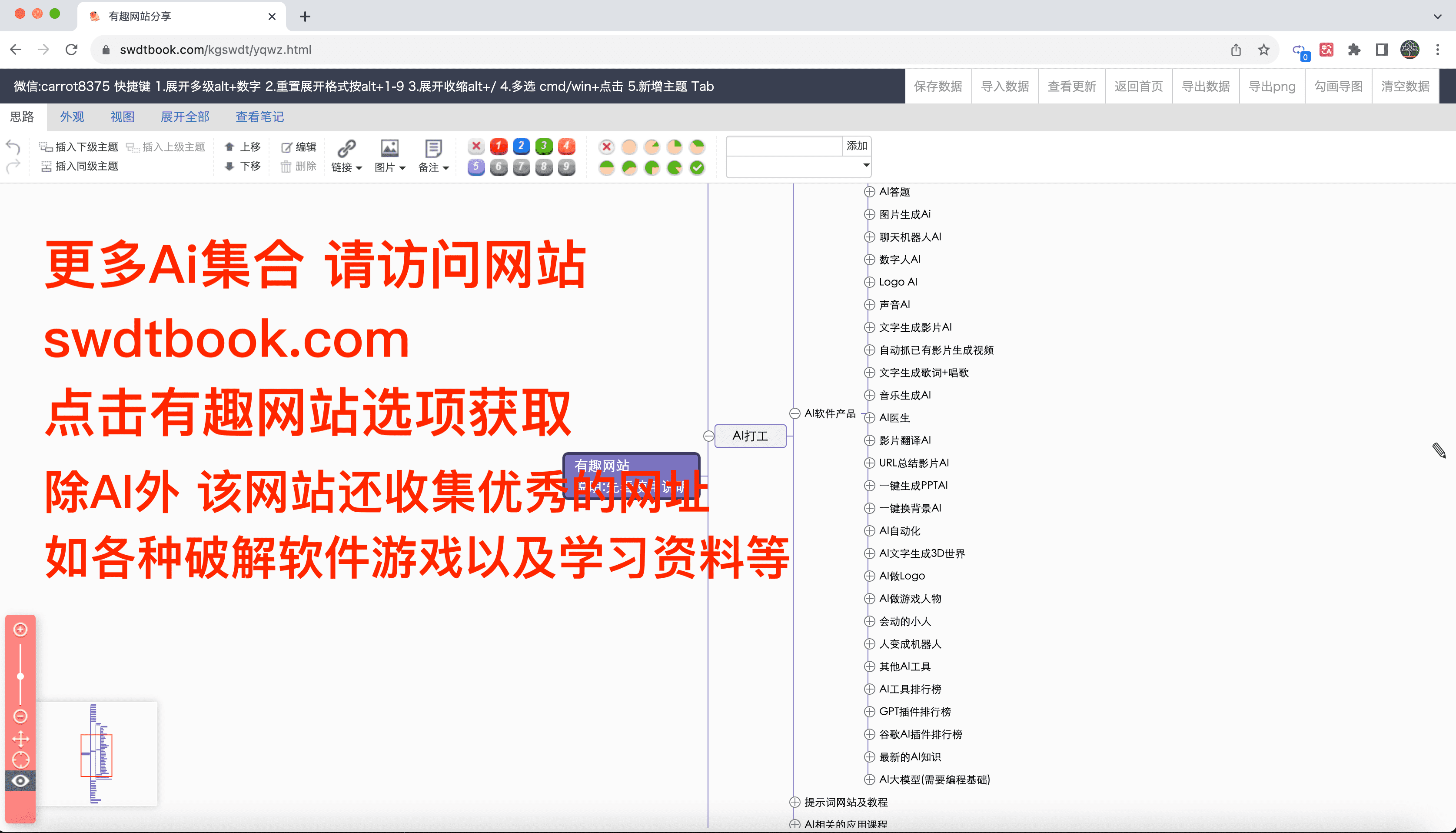
Task: Click the 导出png button
Action: 1272,87
